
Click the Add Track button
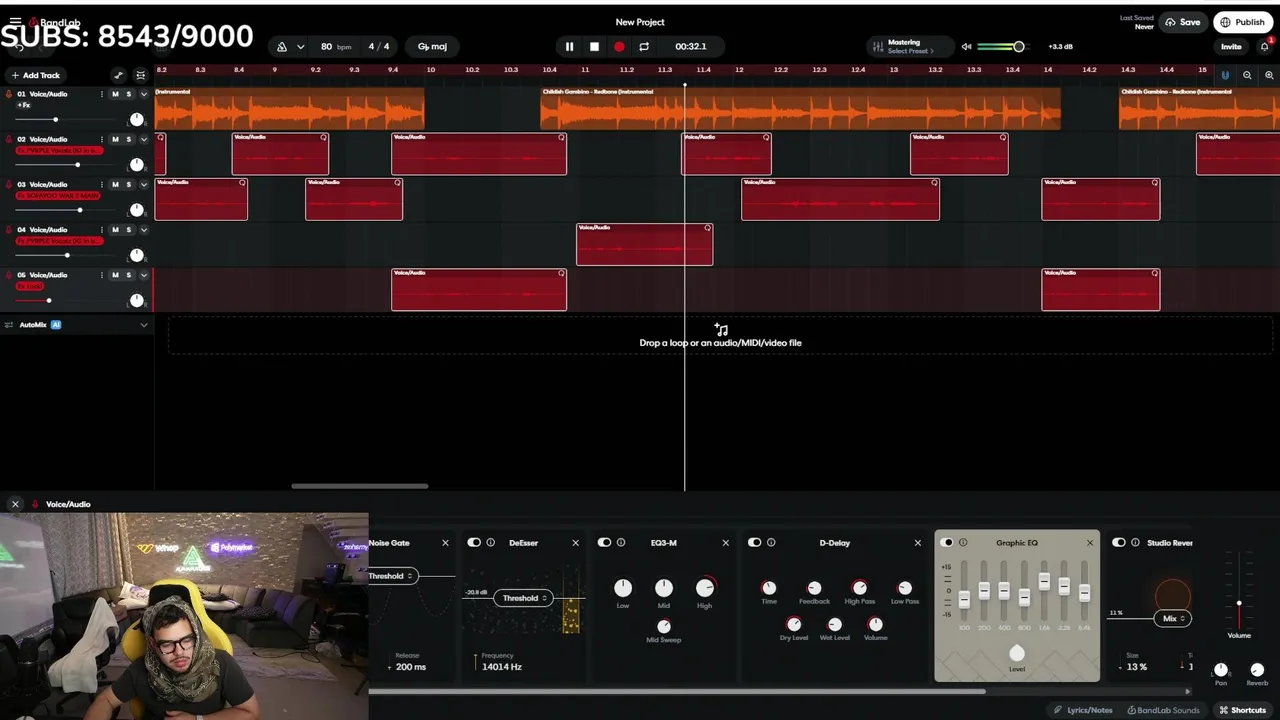click(x=35, y=75)
